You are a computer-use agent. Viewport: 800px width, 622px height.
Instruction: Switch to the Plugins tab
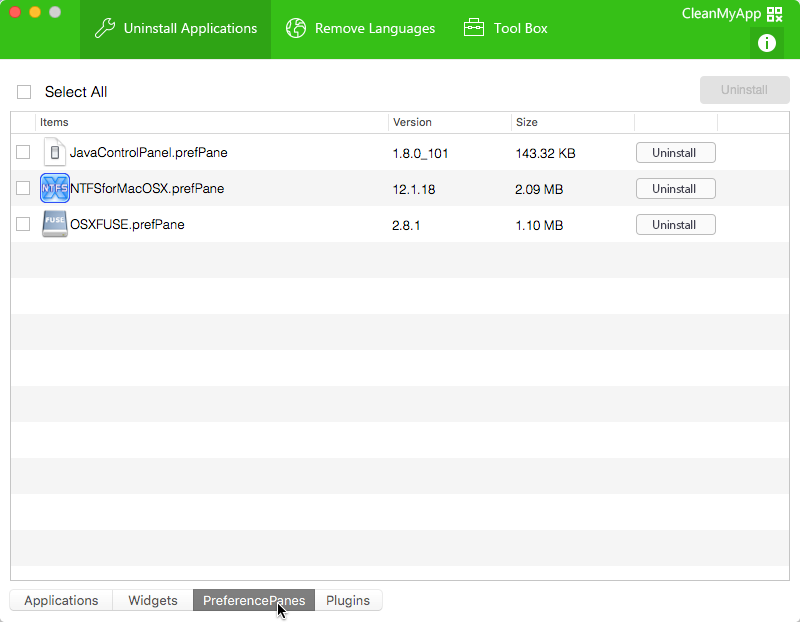click(348, 600)
